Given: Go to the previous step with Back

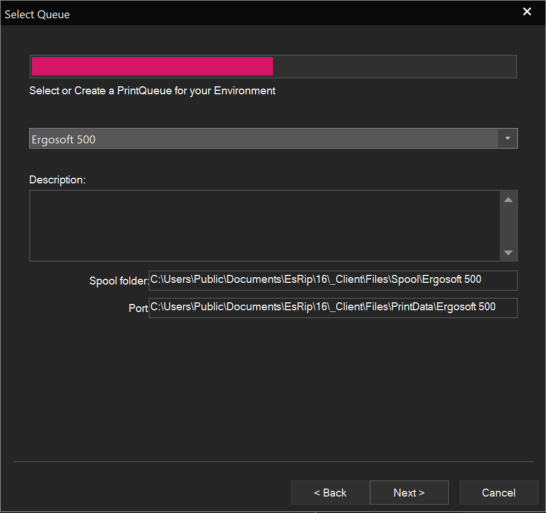Looking at the screenshot, I should (x=330, y=493).
